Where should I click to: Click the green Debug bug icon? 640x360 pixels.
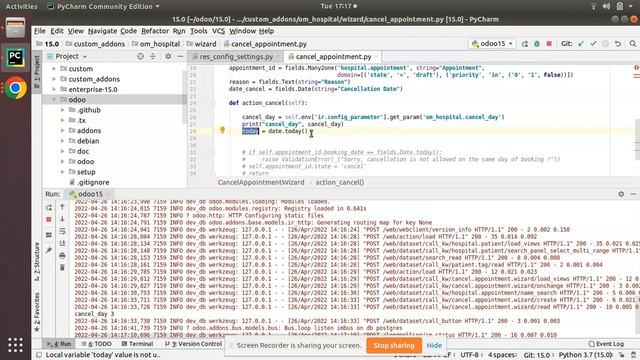coord(537,44)
